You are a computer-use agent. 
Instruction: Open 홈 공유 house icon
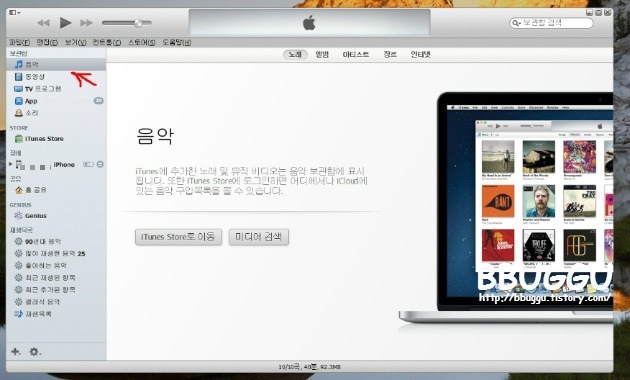18,190
